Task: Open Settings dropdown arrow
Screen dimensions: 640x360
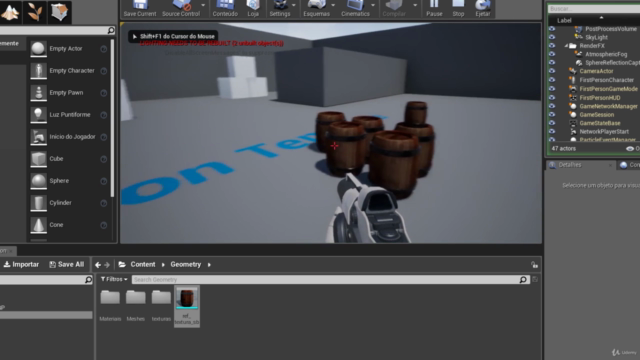Action: click(293, 5)
